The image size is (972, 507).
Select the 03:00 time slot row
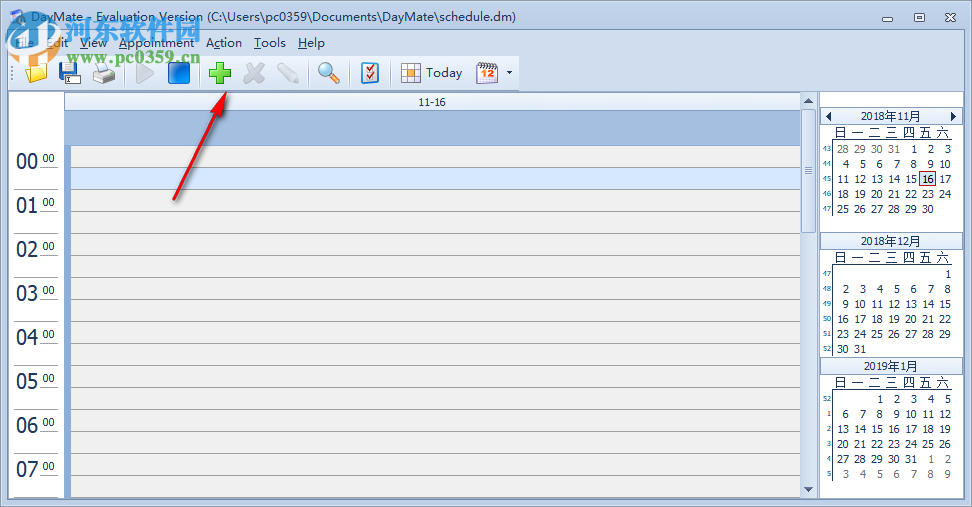pyautogui.click(x=435, y=289)
